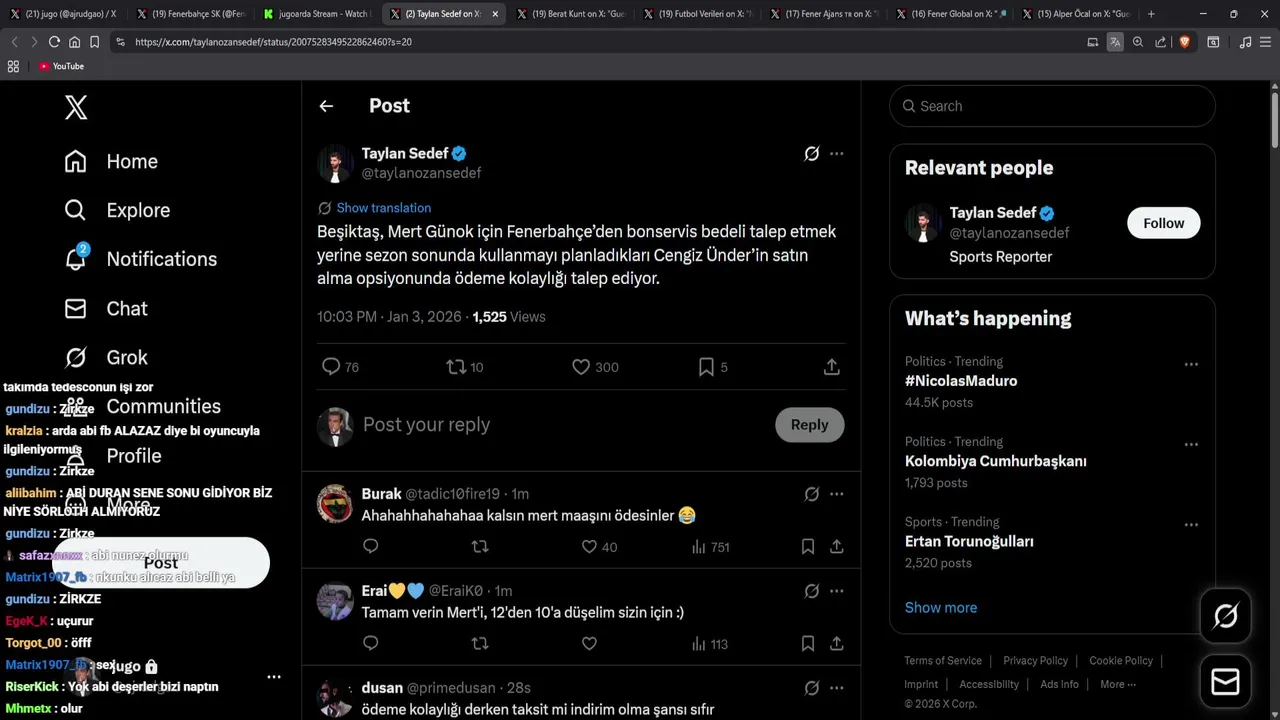The image size is (1280, 720).
Task: Open more options on Taylan Sedef's post
Action: [x=837, y=154]
